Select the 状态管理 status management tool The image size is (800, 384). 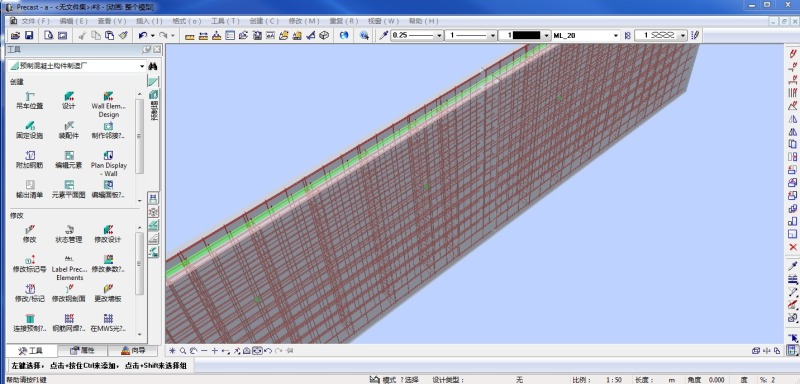click(69, 234)
